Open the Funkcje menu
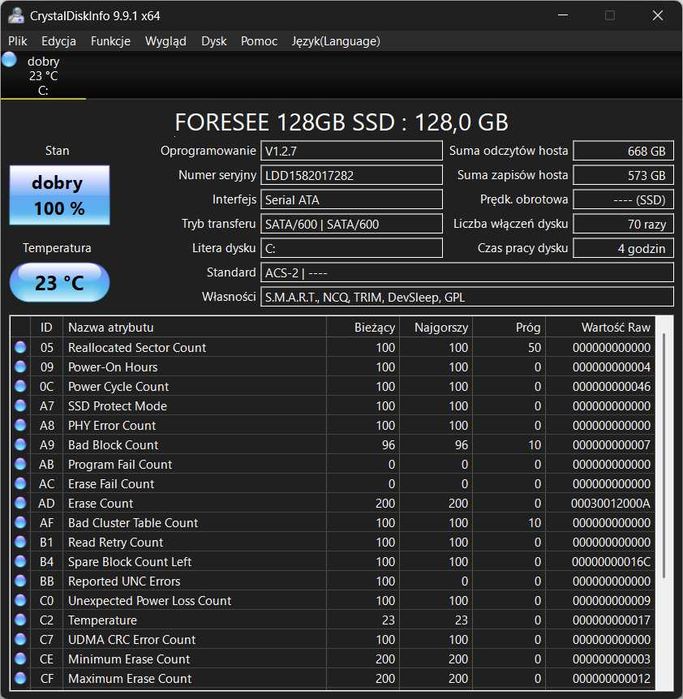Screen dimensions: 683x699 pos(111,41)
